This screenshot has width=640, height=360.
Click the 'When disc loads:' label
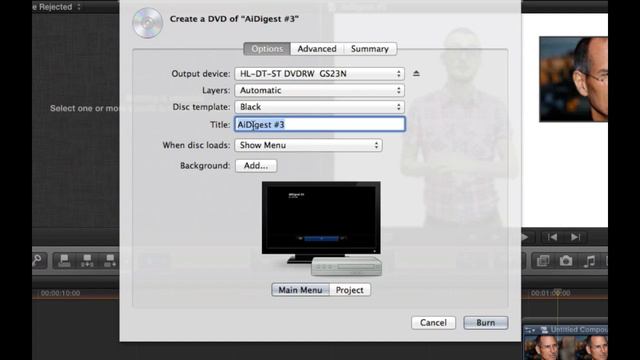coord(196,145)
